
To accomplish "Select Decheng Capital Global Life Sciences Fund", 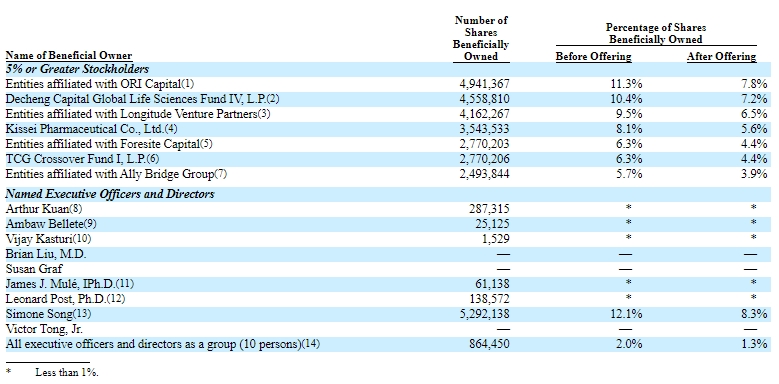I will 136,99.
